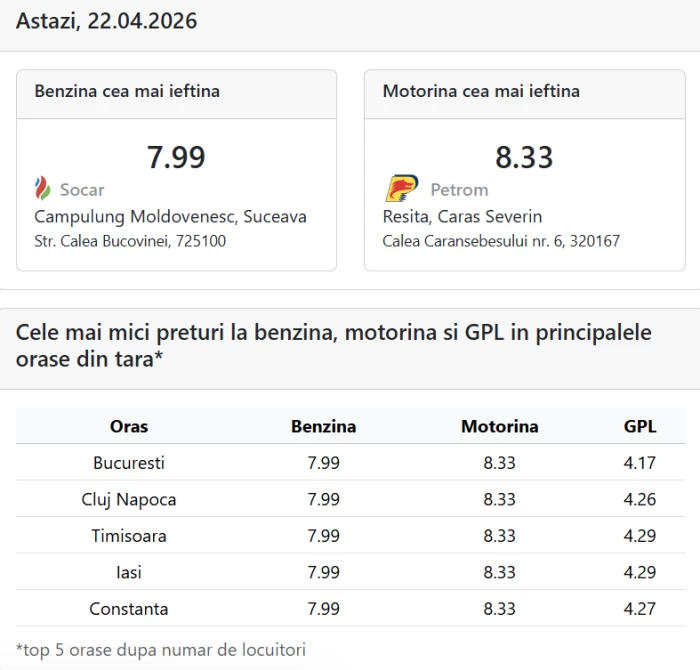Screen dimensions: 700x670
Task: Click Timisoara in the city table
Action: tap(129, 536)
